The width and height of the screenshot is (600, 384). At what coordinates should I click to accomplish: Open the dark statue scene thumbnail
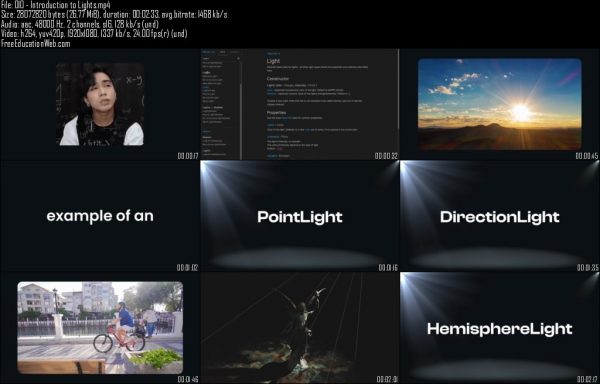tap(300, 328)
